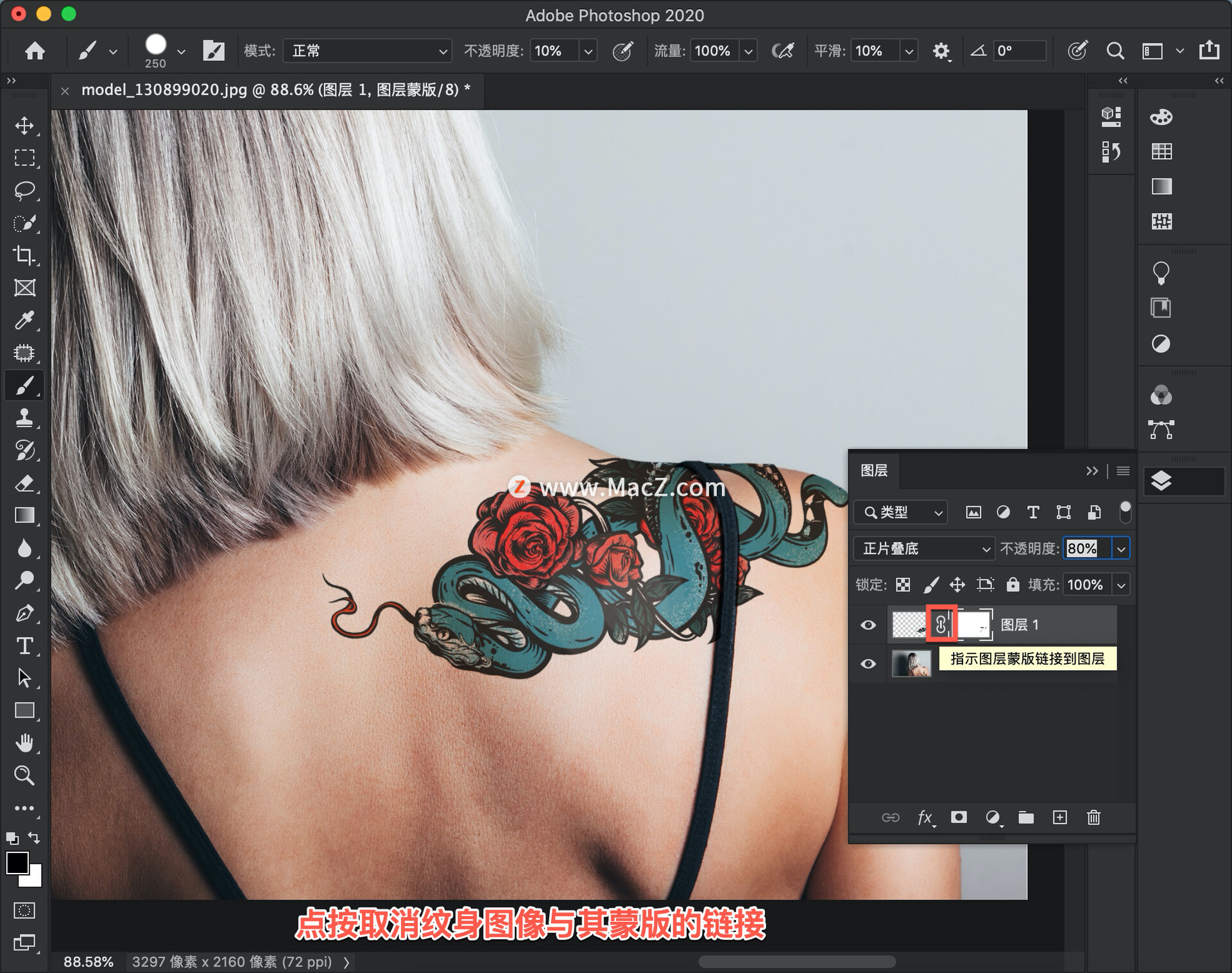Select the Gradient tool

tap(24, 516)
